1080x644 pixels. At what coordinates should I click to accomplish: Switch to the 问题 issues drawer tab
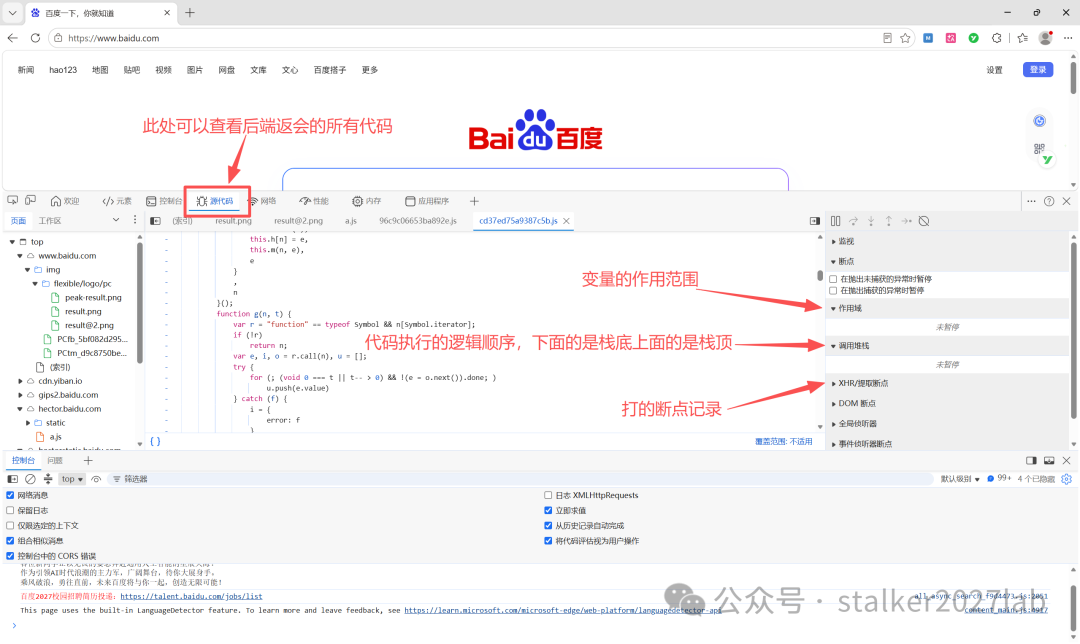click(55, 460)
